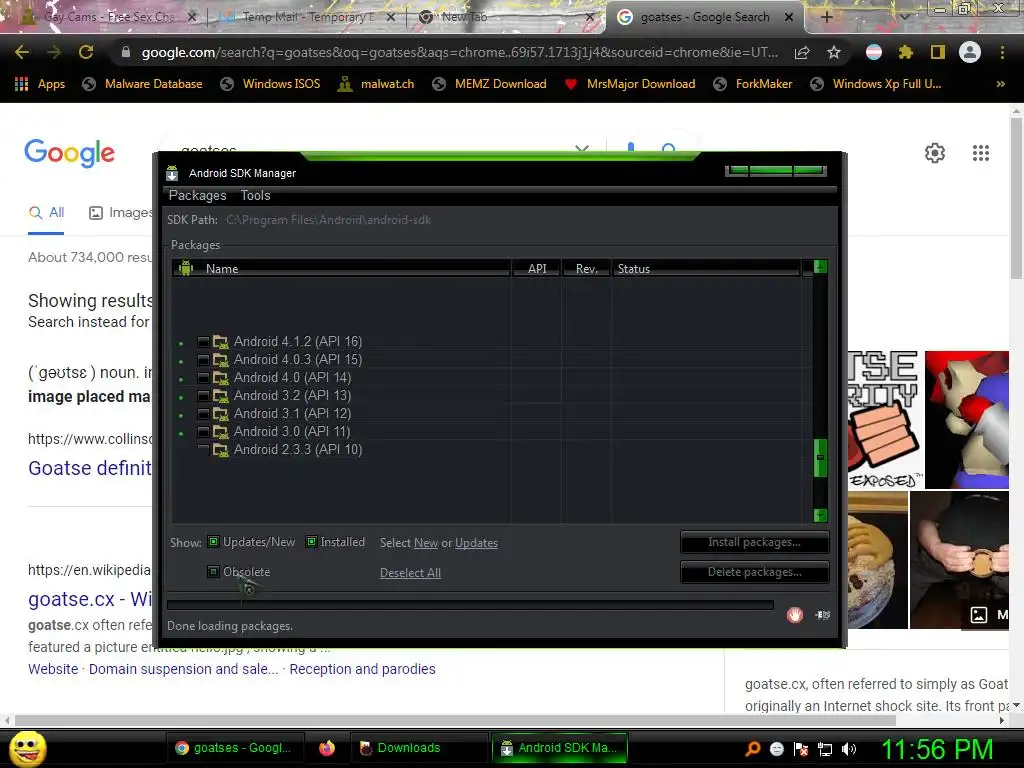
Task: Check the Android 4.0.3 (API 15) checkbox
Action: tap(204, 360)
